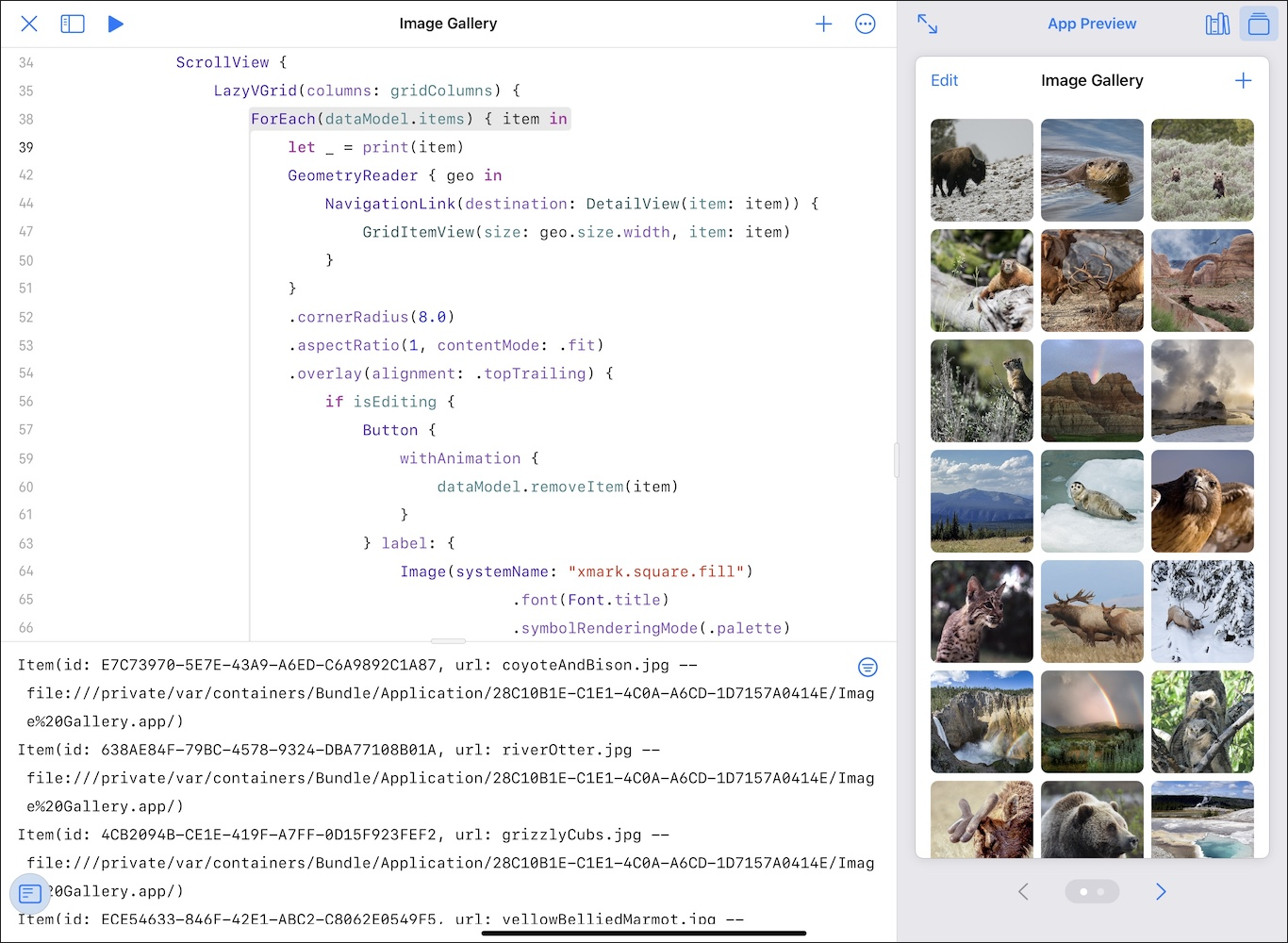This screenshot has width=1288, height=943.
Task: Close the Image Gallery project editor
Action: (x=29, y=24)
